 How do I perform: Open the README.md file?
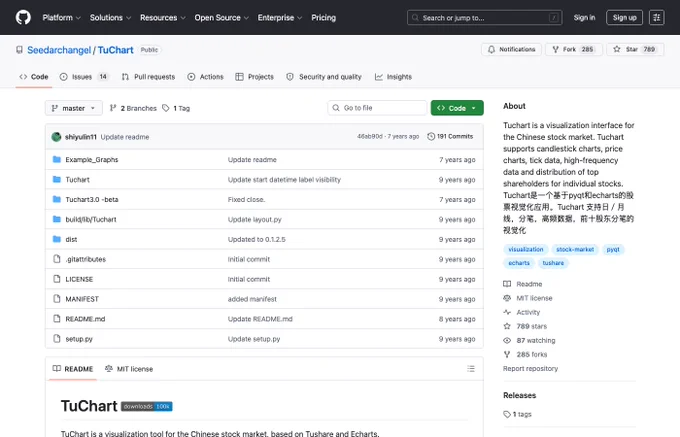(85, 319)
